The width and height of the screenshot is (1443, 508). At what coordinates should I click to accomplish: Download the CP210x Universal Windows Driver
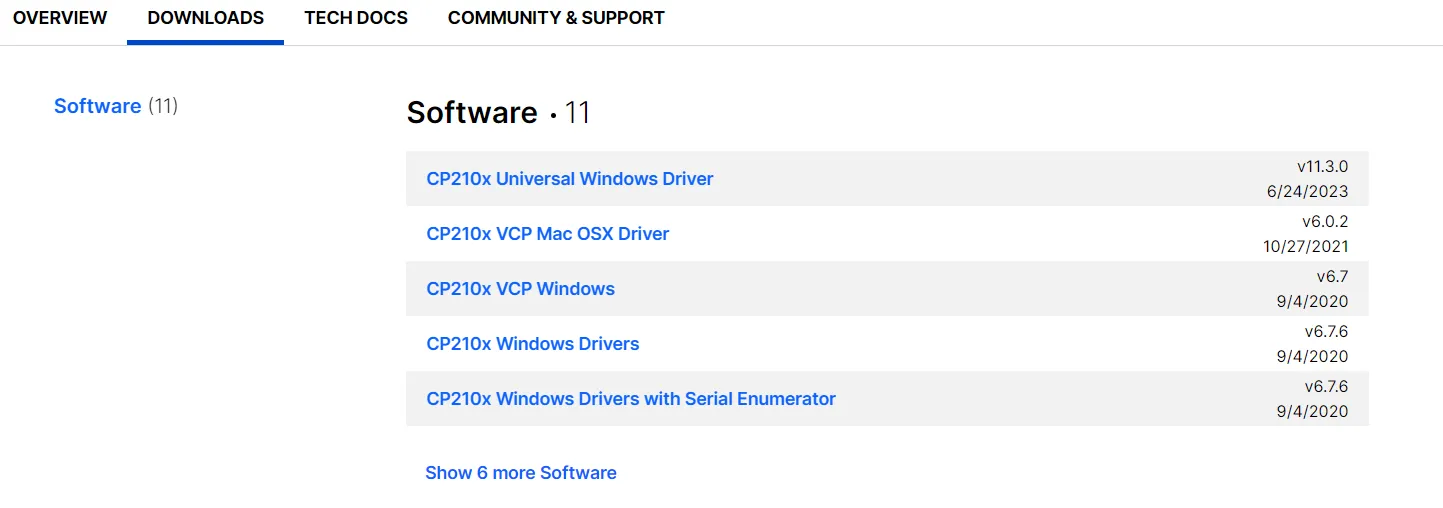coord(570,179)
